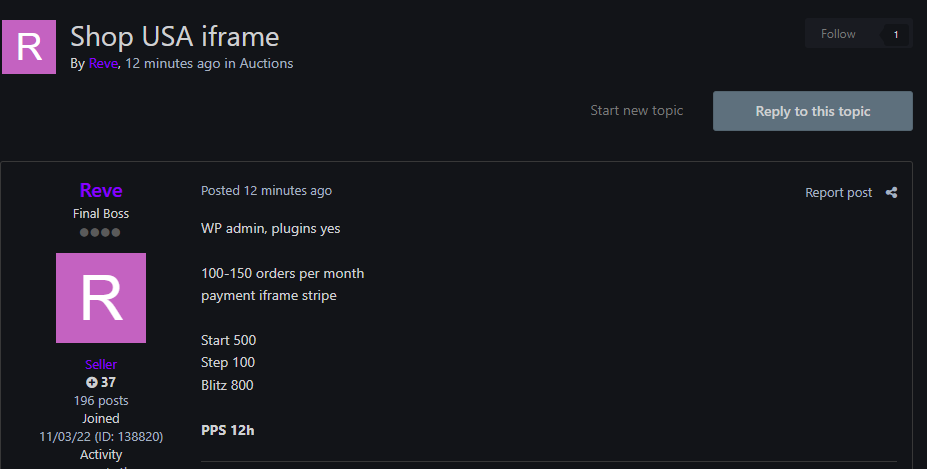927x469 pixels.
Task: Click the Posted 12 minutes ago timestamp
Action: pos(266,190)
